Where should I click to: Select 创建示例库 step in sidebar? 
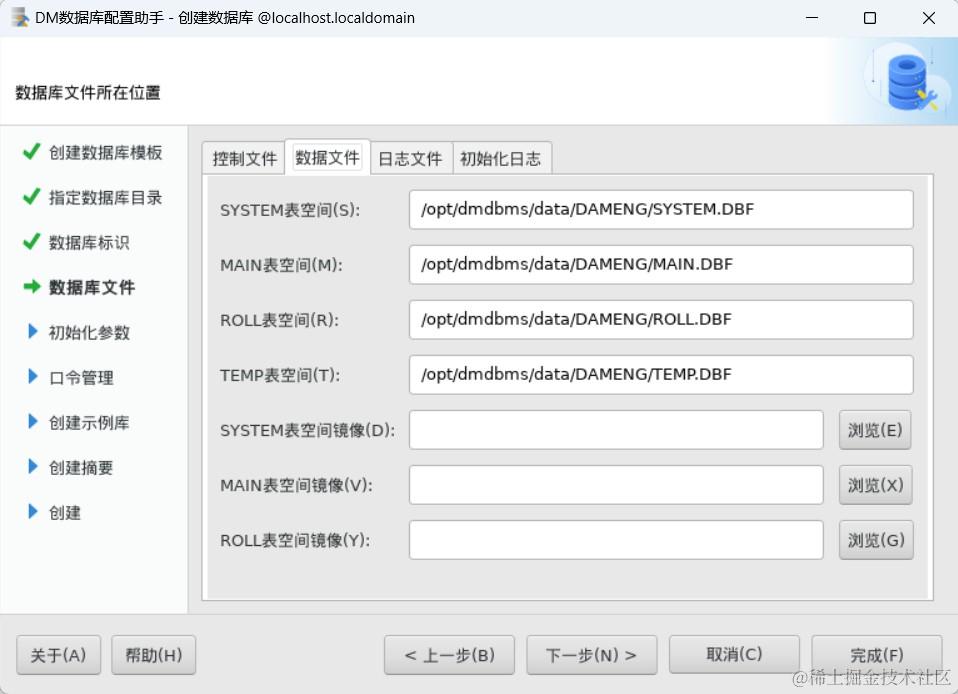[89, 423]
